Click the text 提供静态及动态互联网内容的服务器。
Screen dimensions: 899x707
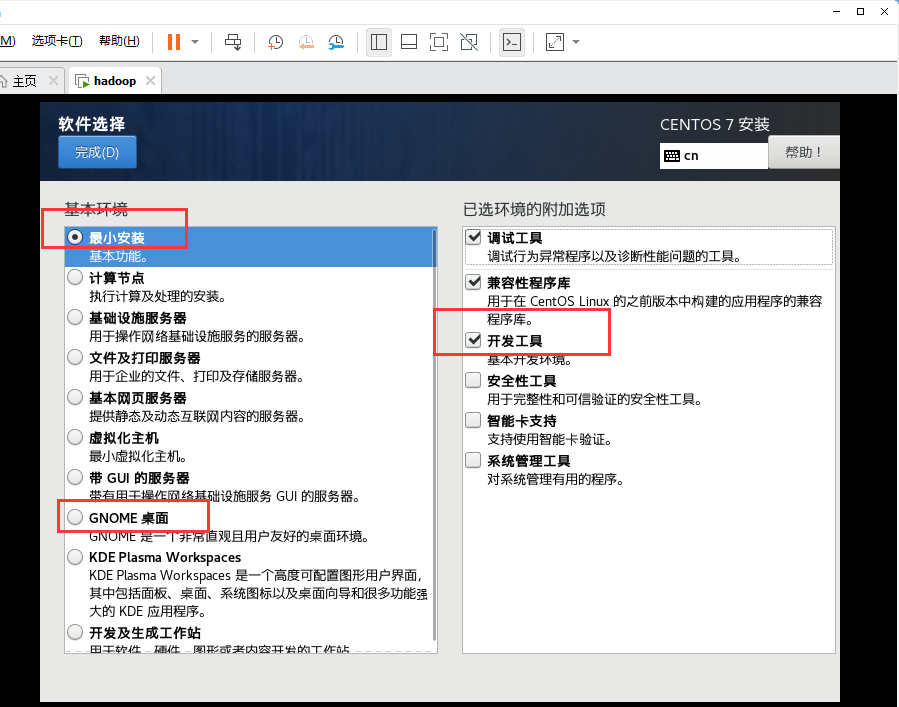197,416
